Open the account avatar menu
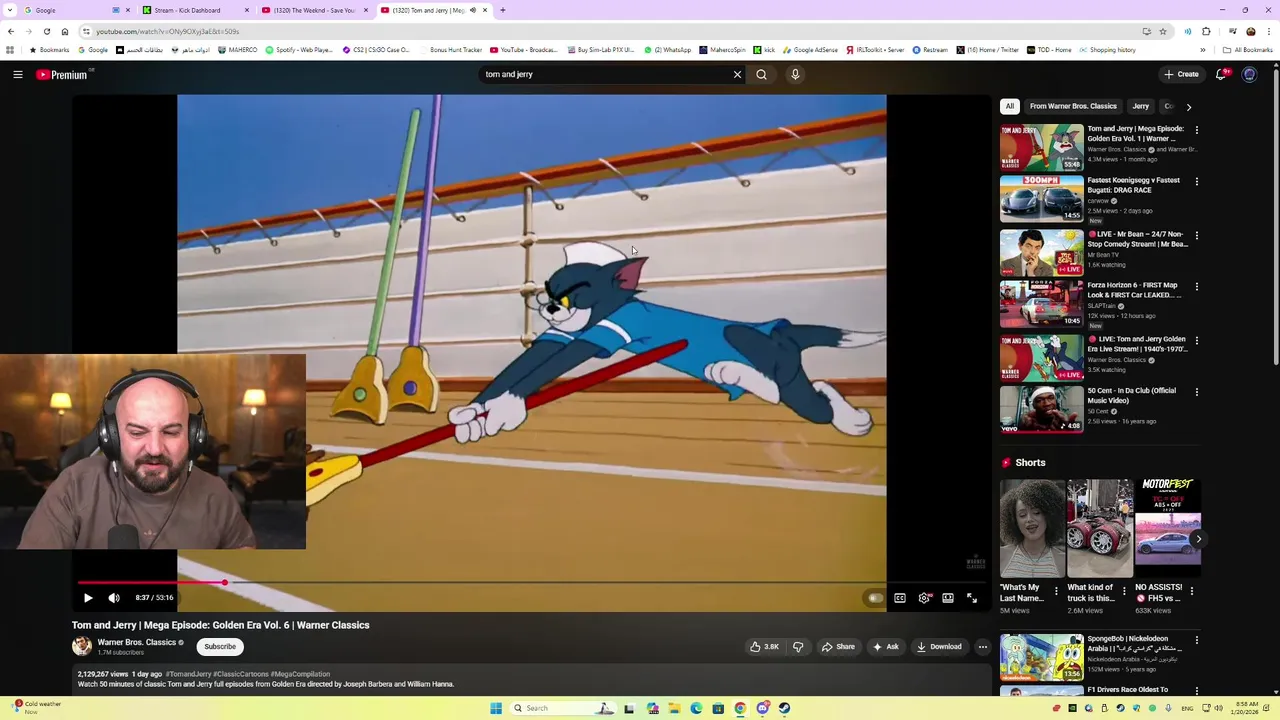 click(1249, 74)
